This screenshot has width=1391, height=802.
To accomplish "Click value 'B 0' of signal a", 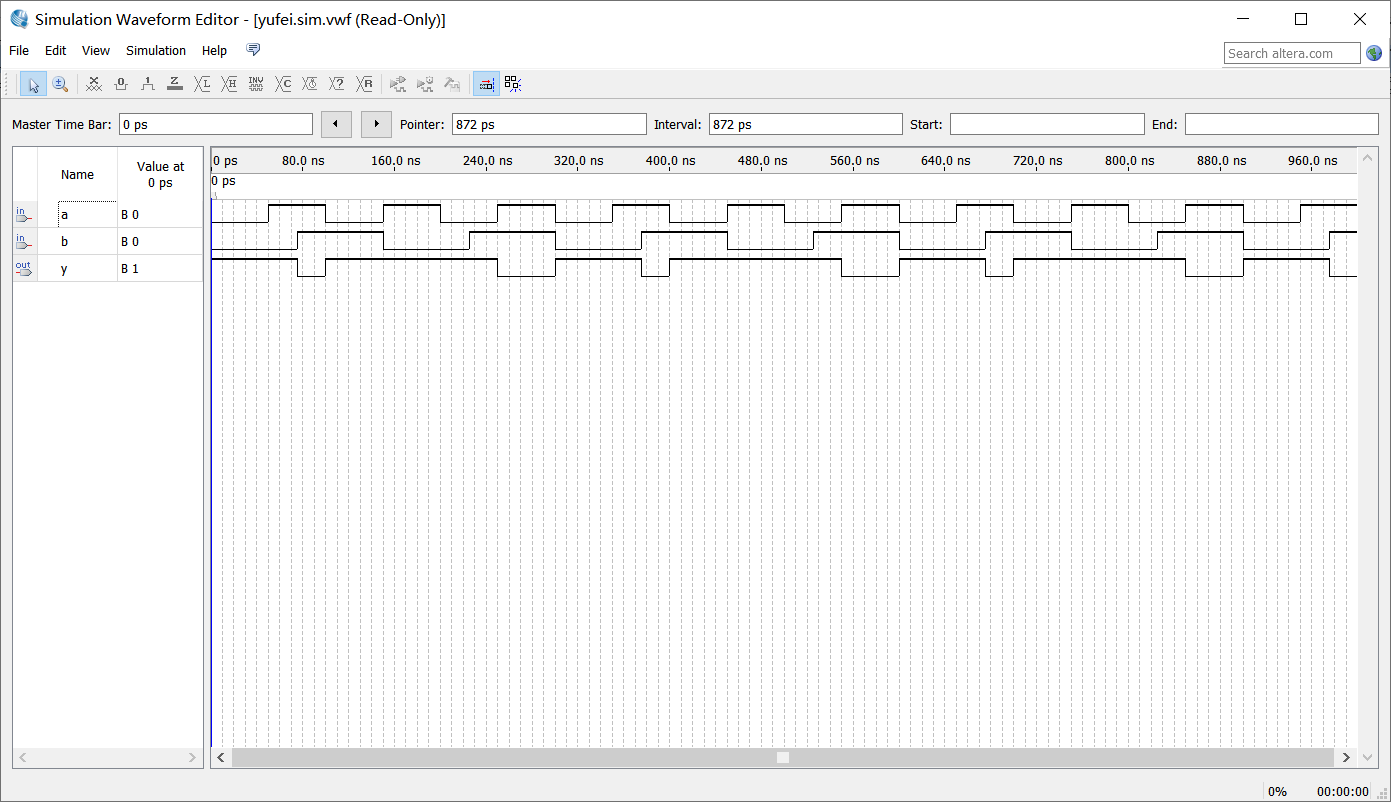I will (x=130, y=215).
